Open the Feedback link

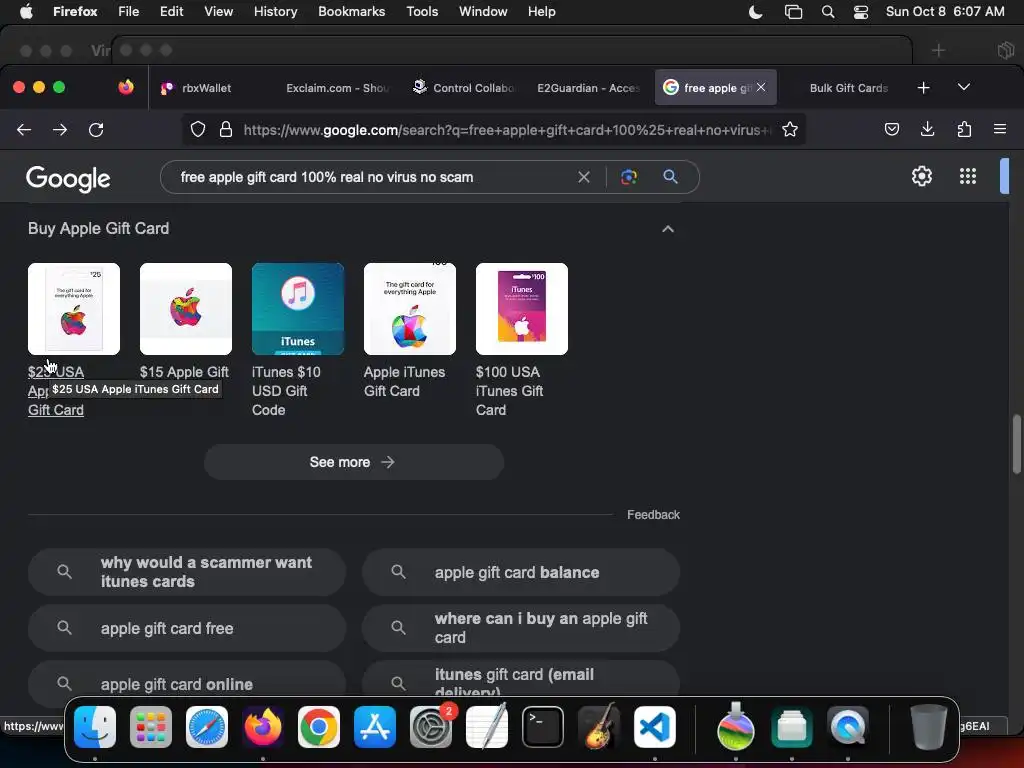653,515
